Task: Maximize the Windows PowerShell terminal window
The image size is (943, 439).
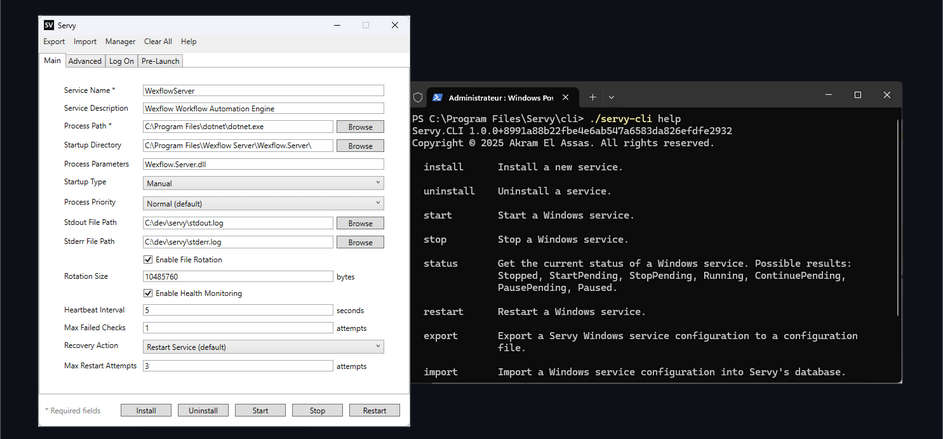Action: tap(858, 95)
